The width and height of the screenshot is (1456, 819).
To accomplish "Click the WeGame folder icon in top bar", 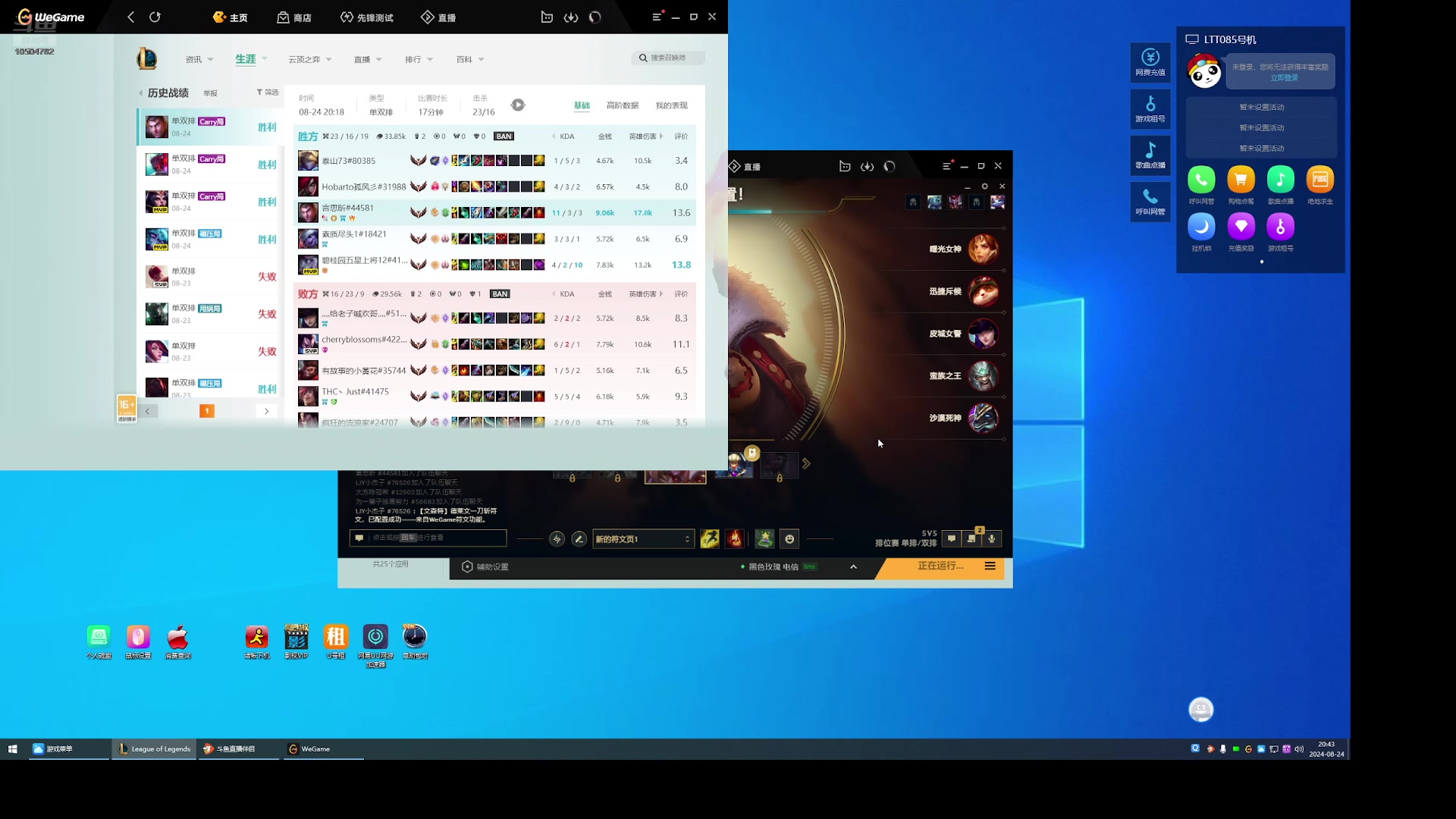I will click(547, 17).
